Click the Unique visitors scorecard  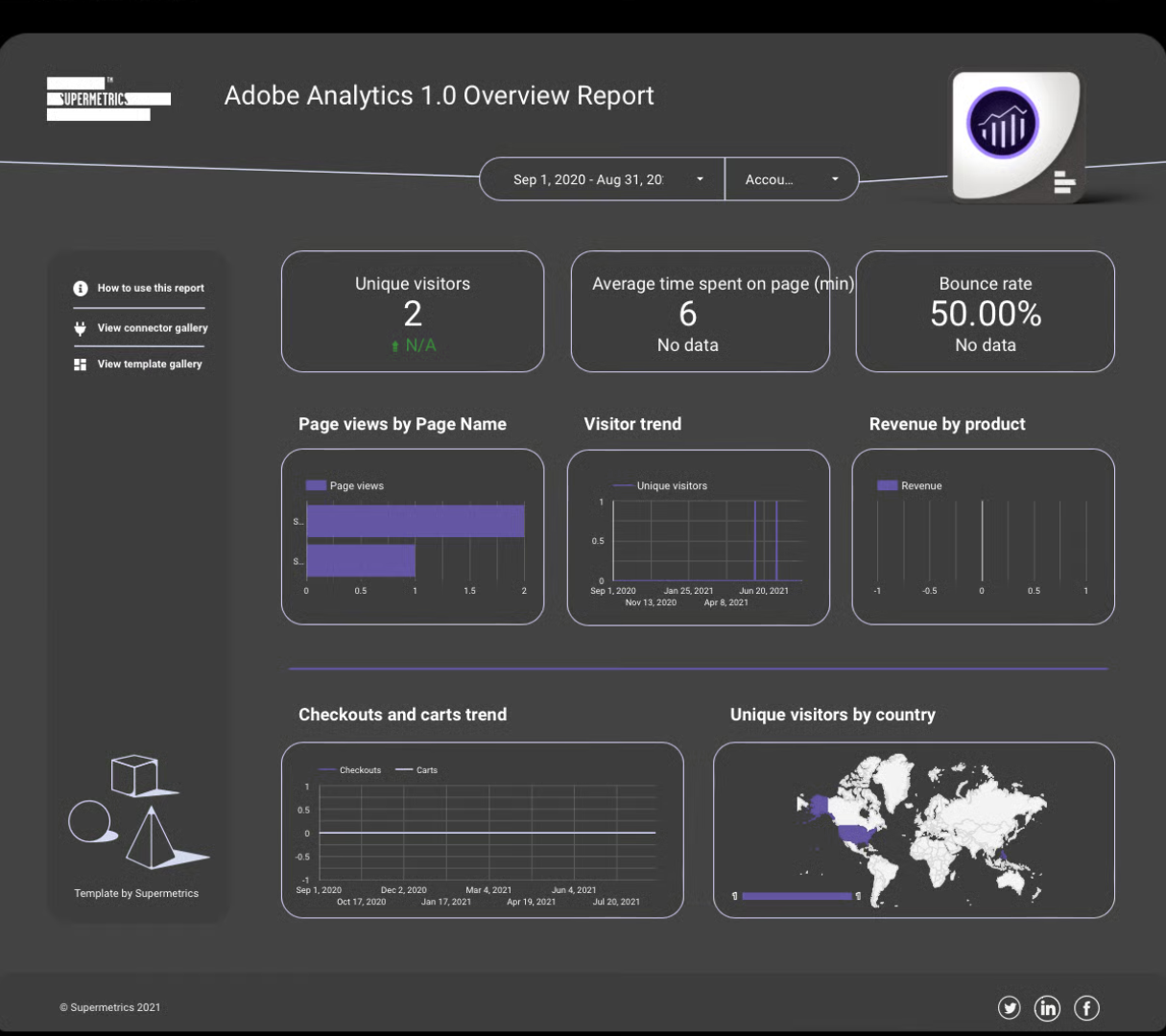pyautogui.click(x=413, y=312)
